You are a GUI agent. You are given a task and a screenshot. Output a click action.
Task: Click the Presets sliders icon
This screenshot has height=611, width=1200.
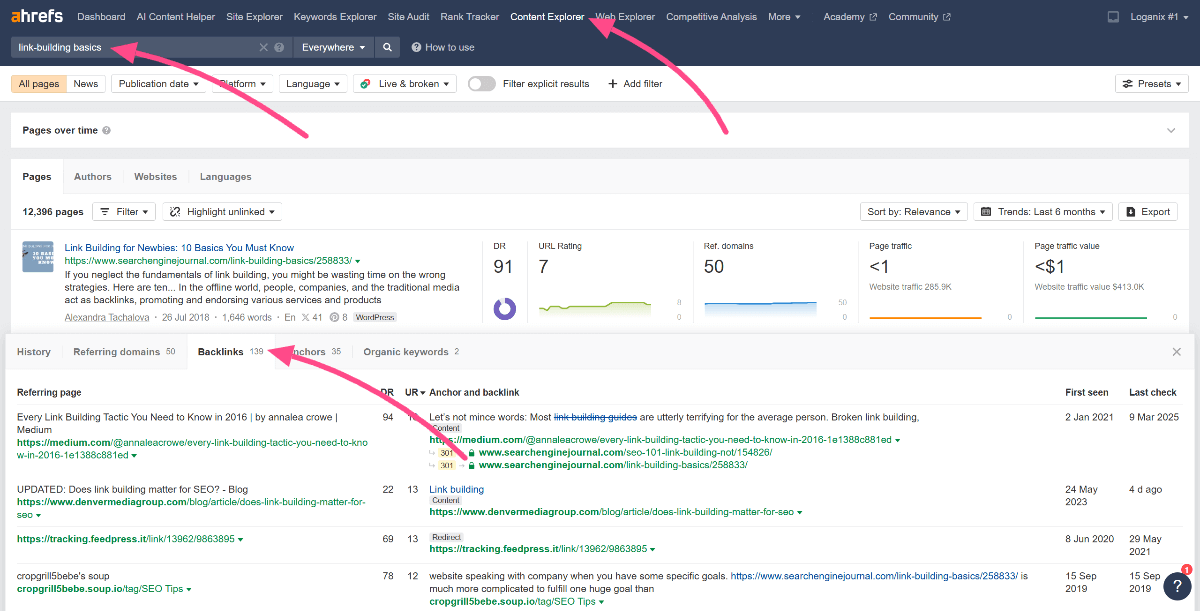[1128, 84]
